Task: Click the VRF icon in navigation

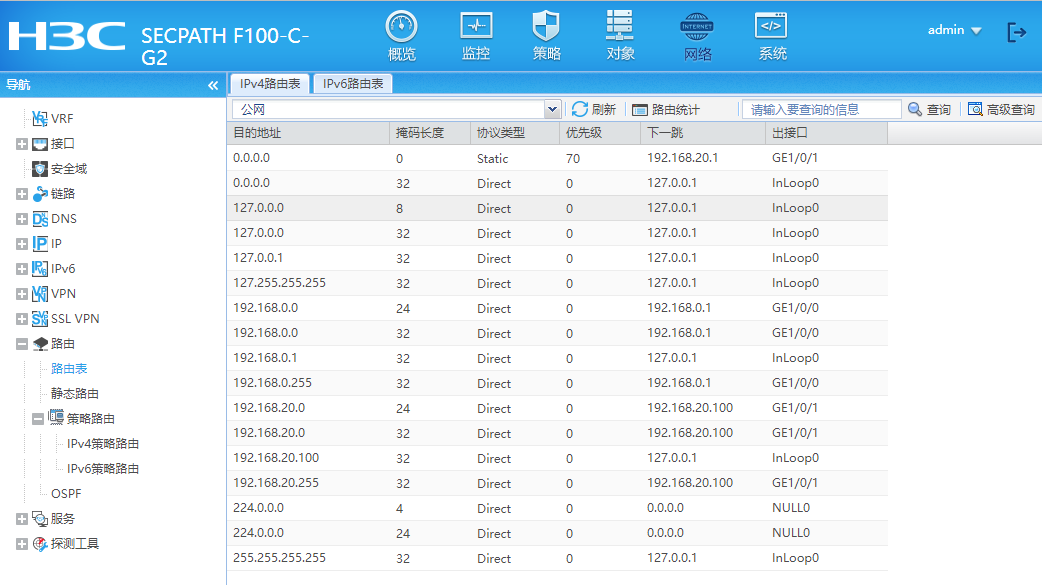Action: 40,119
